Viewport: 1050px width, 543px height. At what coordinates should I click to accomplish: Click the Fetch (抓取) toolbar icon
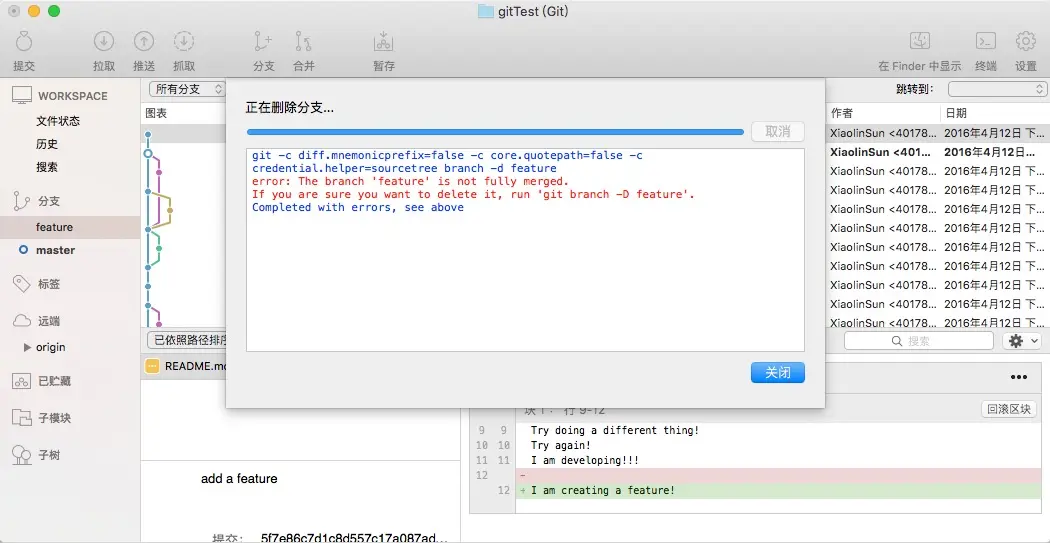pyautogui.click(x=183, y=42)
